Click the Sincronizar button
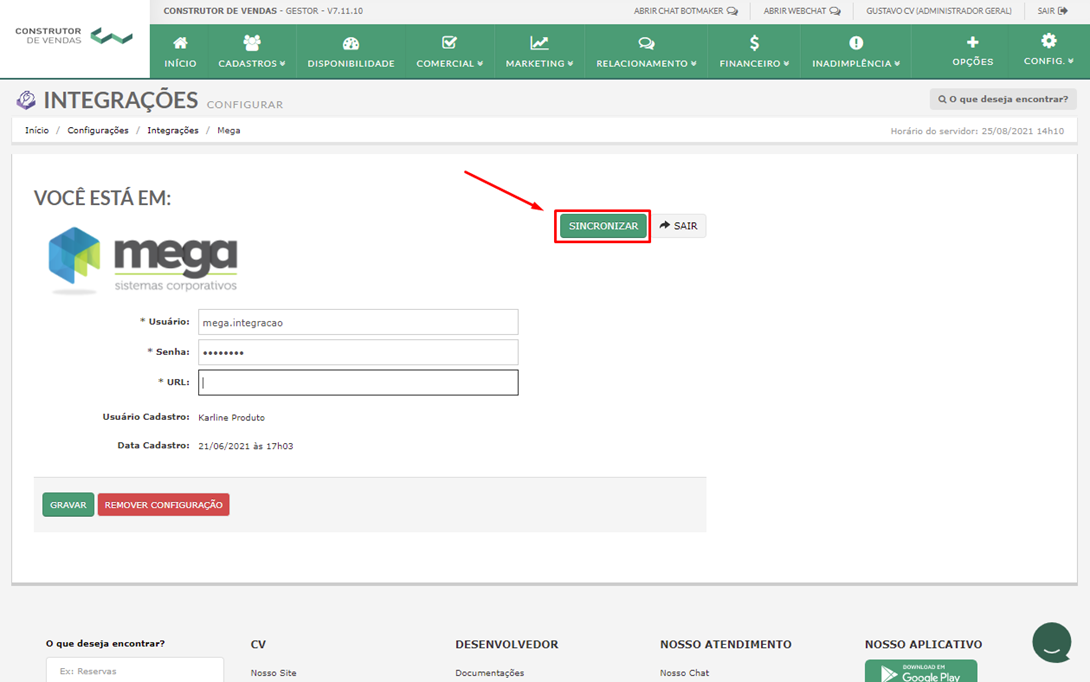The width and height of the screenshot is (1090, 682). [x=603, y=226]
